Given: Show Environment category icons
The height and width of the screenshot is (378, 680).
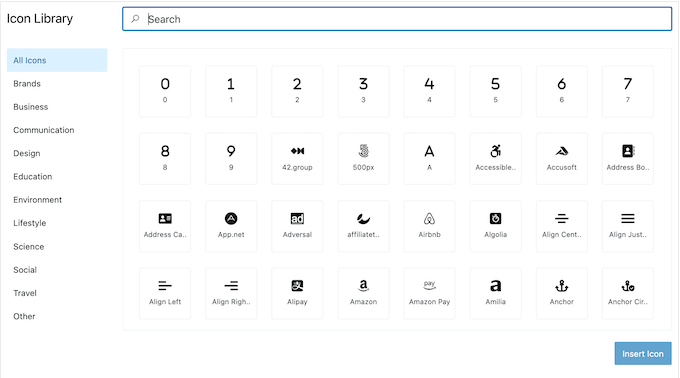Looking at the screenshot, I should pos(57,200).
